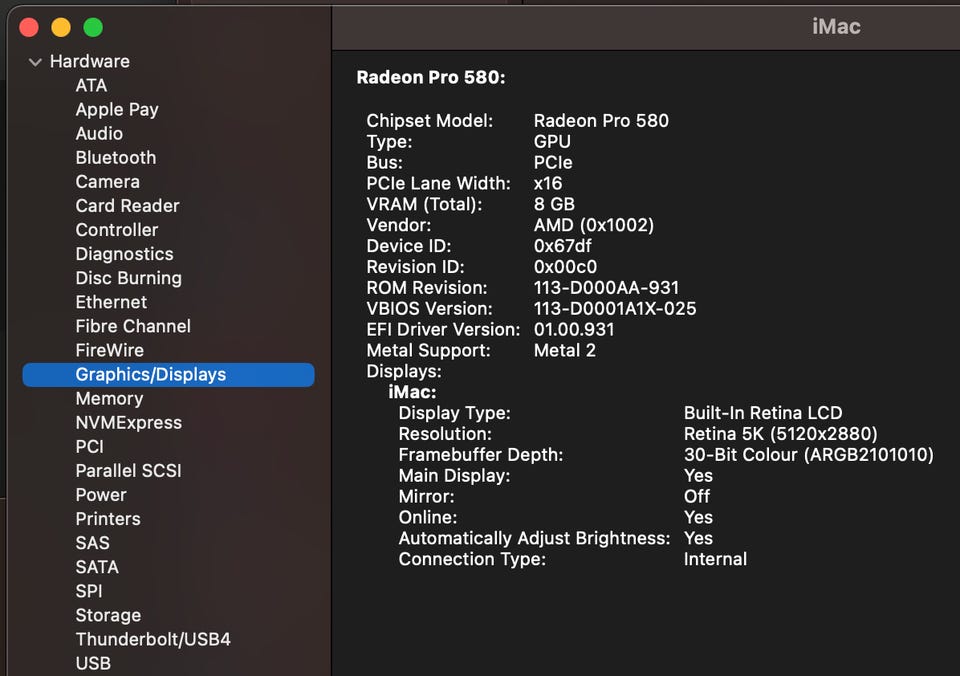This screenshot has width=960, height=676.
Task: Select USB in the sidebar
Action: pyautogui.click(x=93, y=663)
